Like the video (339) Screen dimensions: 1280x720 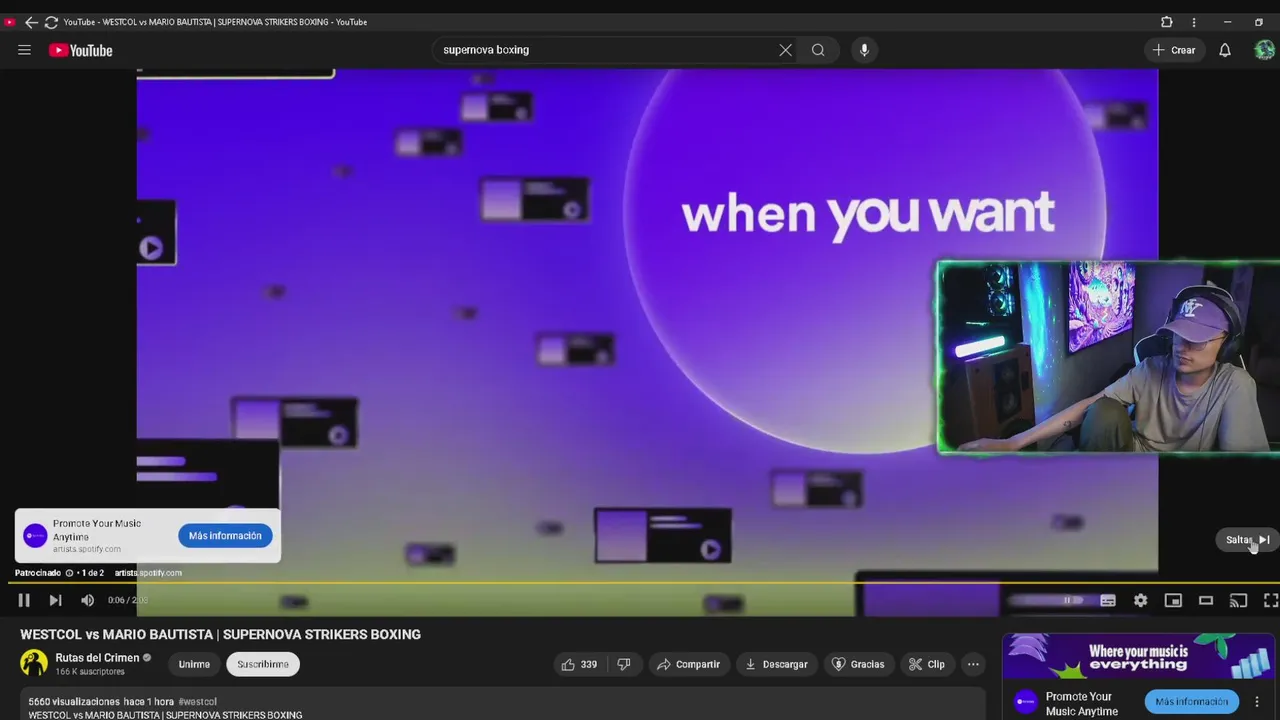pyautogui.click(x=580, y=664)
